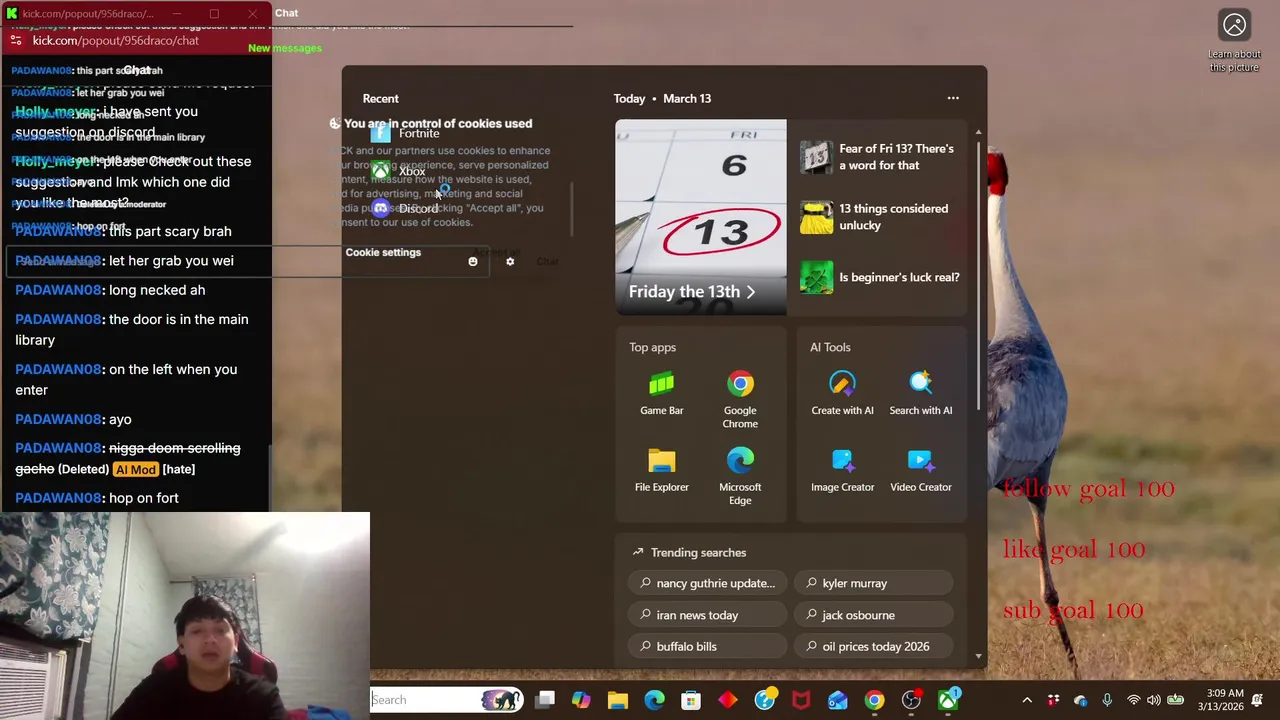Search trending 'oil prices today 2026'
The width and height of the screenshot is (1280, 720).
click(x=874, y=646)
